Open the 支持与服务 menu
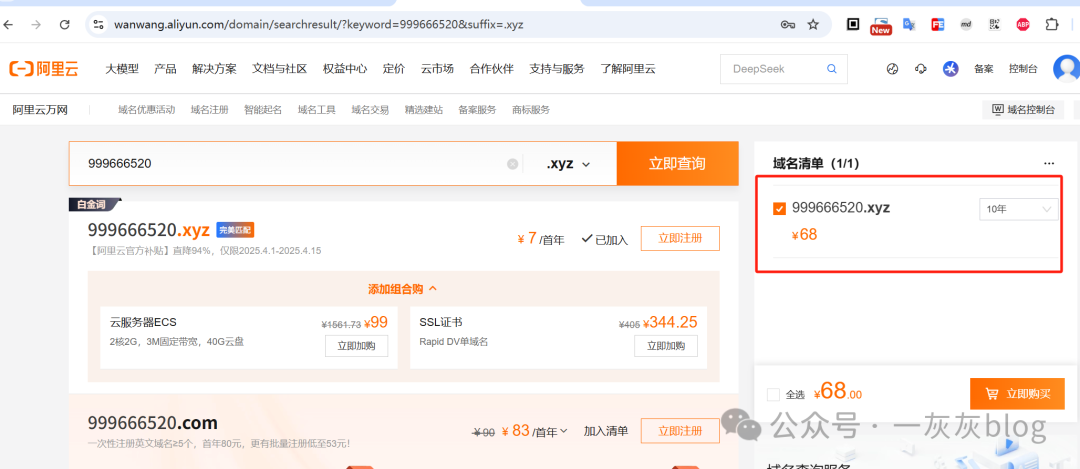The width and height of the screenshot is (1080, 469). 557,69
